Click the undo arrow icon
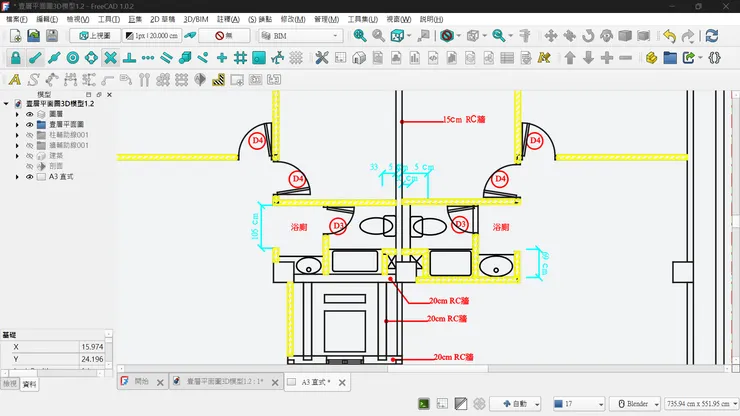This screenshot has height=416, width=740. 670,35
